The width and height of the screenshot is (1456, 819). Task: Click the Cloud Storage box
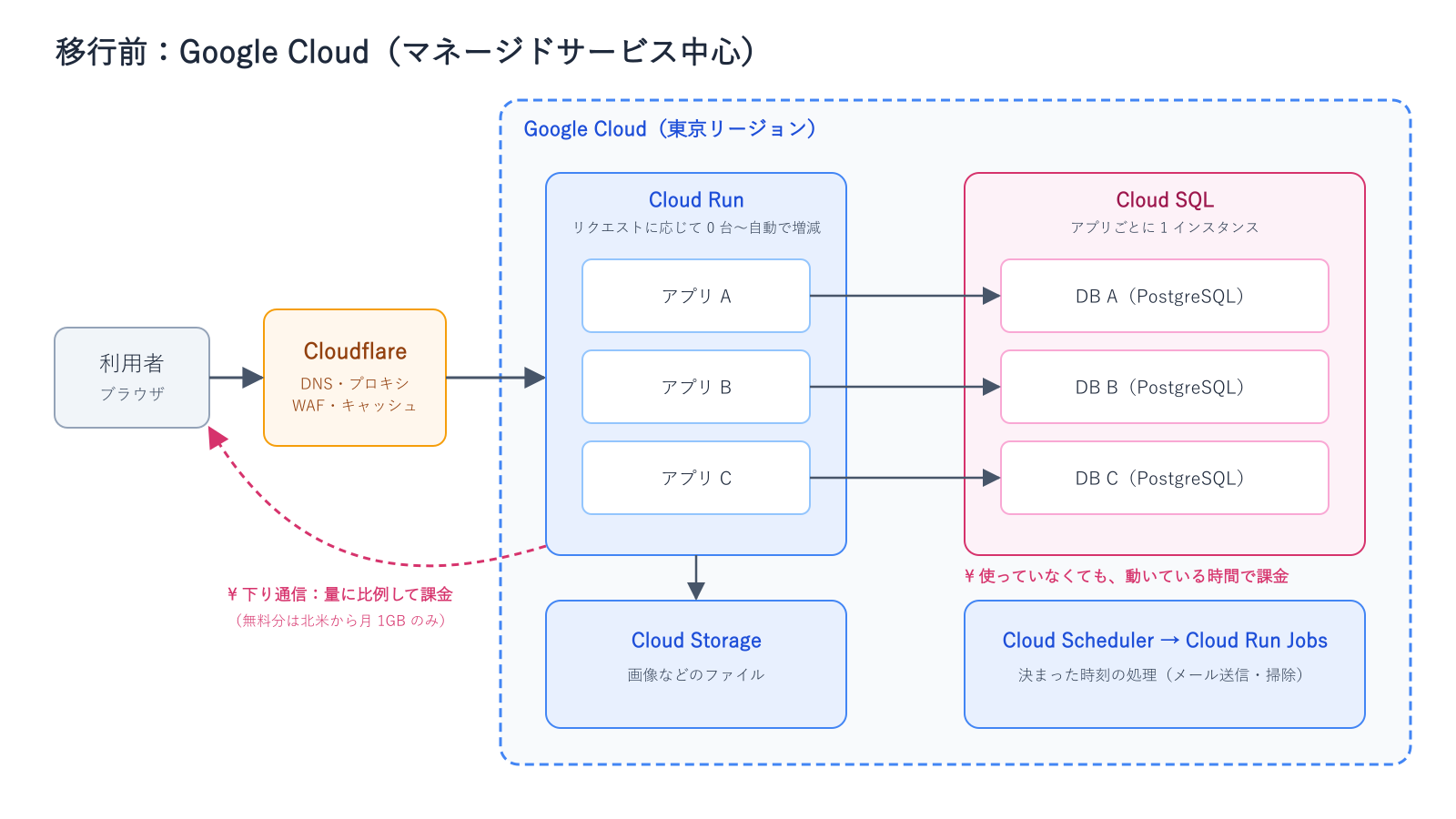[x=696, y=664]
